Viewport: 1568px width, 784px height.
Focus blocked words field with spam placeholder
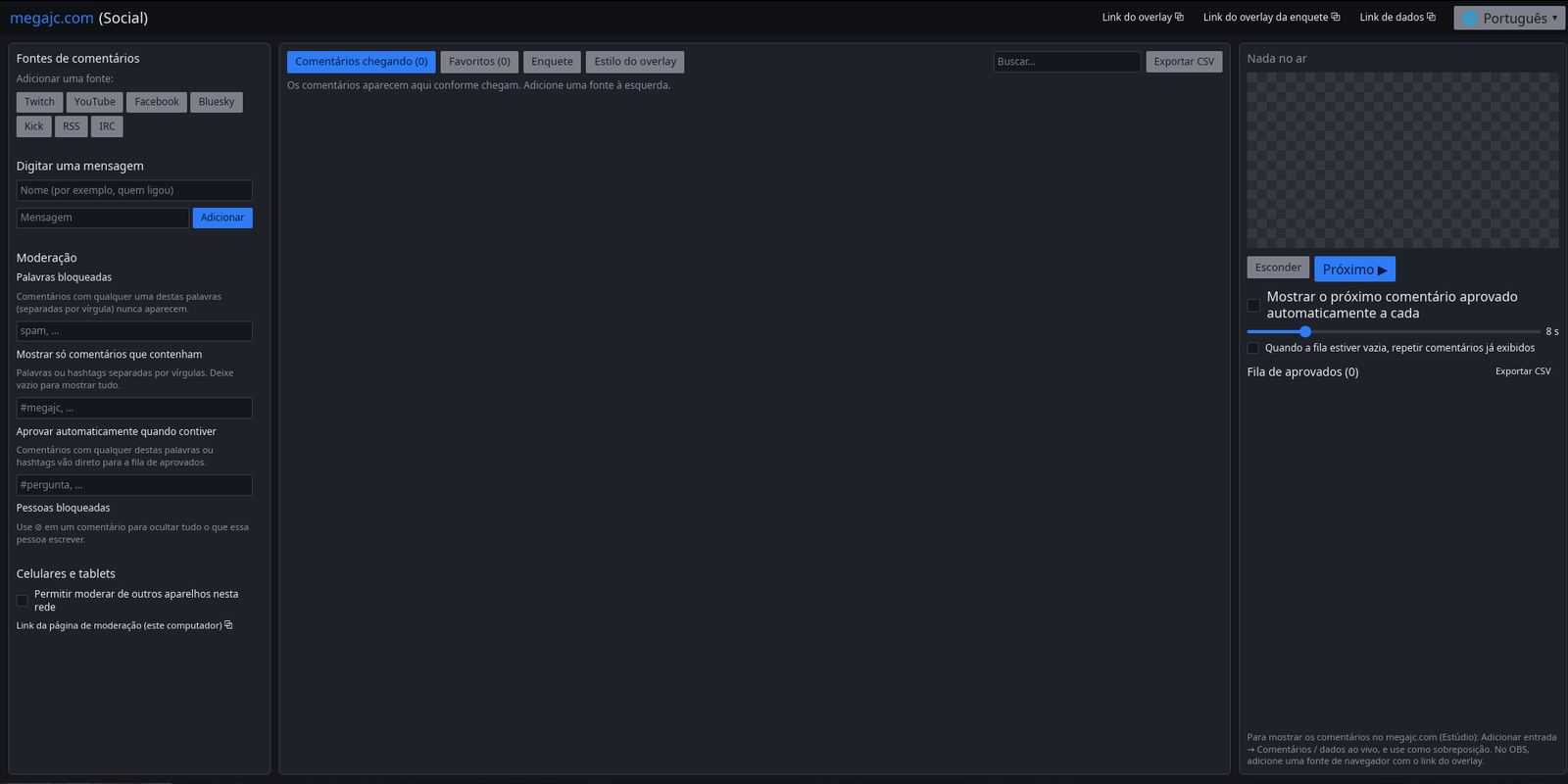click(134, 331)
